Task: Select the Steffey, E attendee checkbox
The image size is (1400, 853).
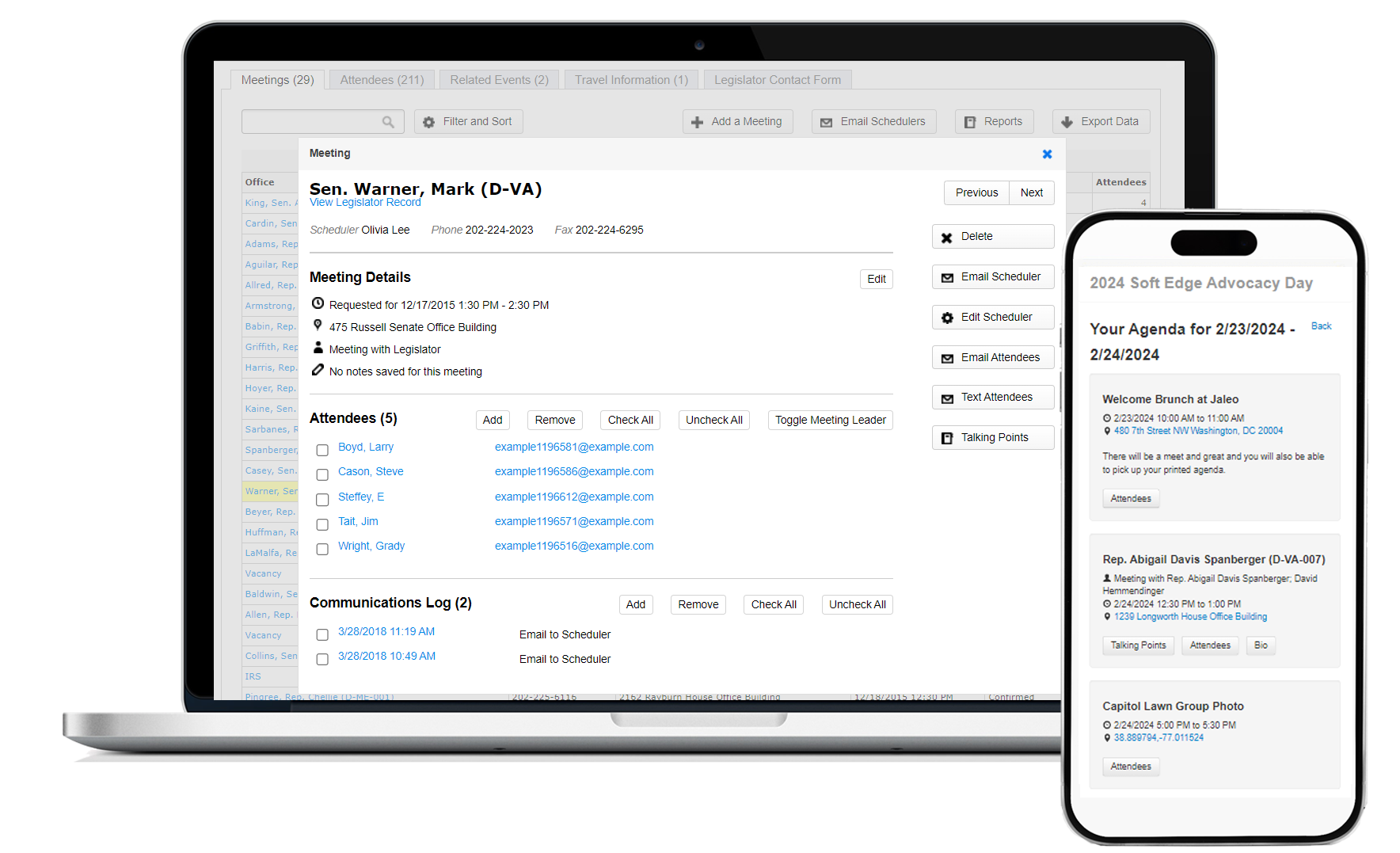Action: point(322,500)
